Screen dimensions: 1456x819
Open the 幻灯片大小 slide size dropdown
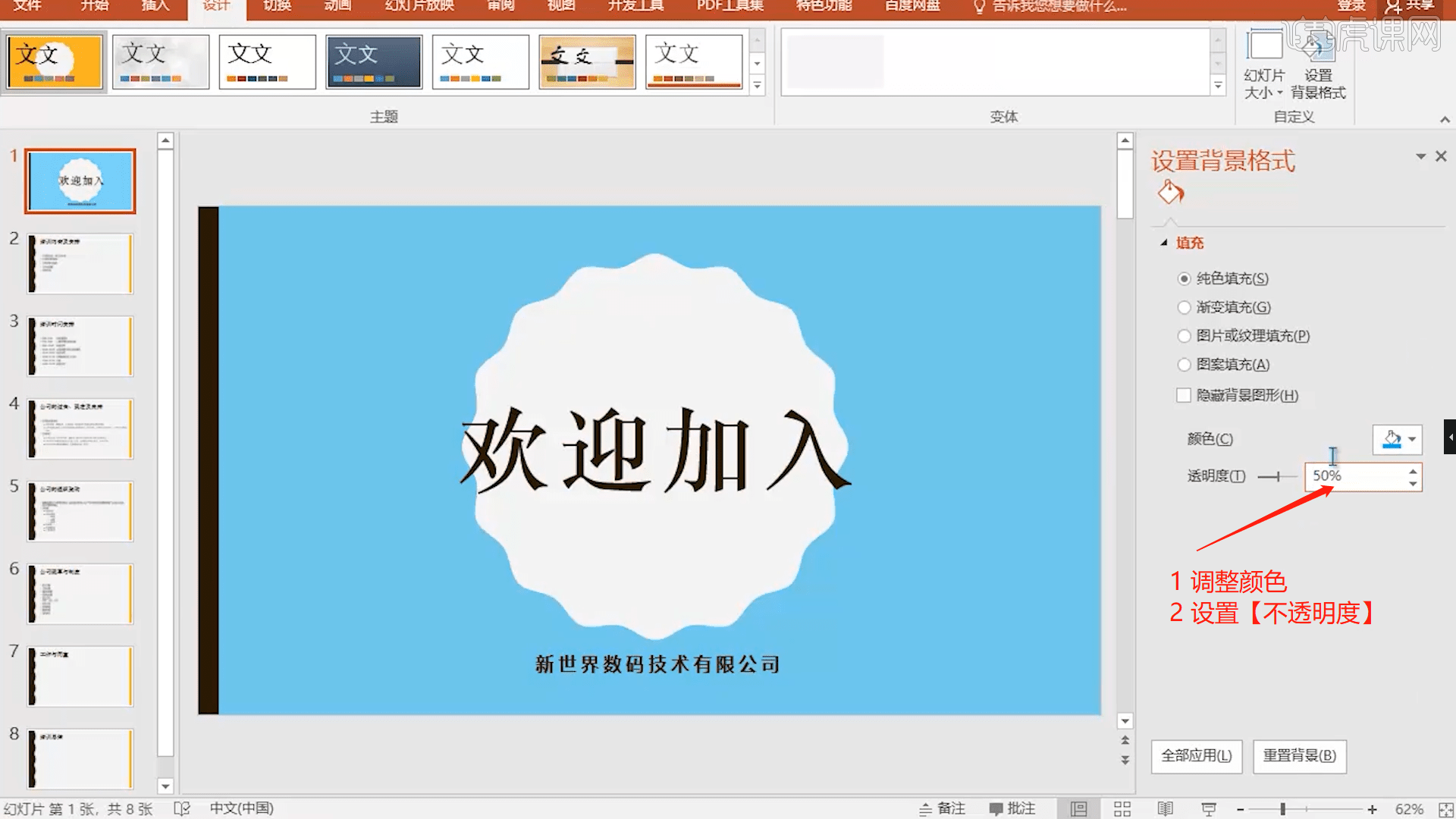click(x=1264, y=65)
